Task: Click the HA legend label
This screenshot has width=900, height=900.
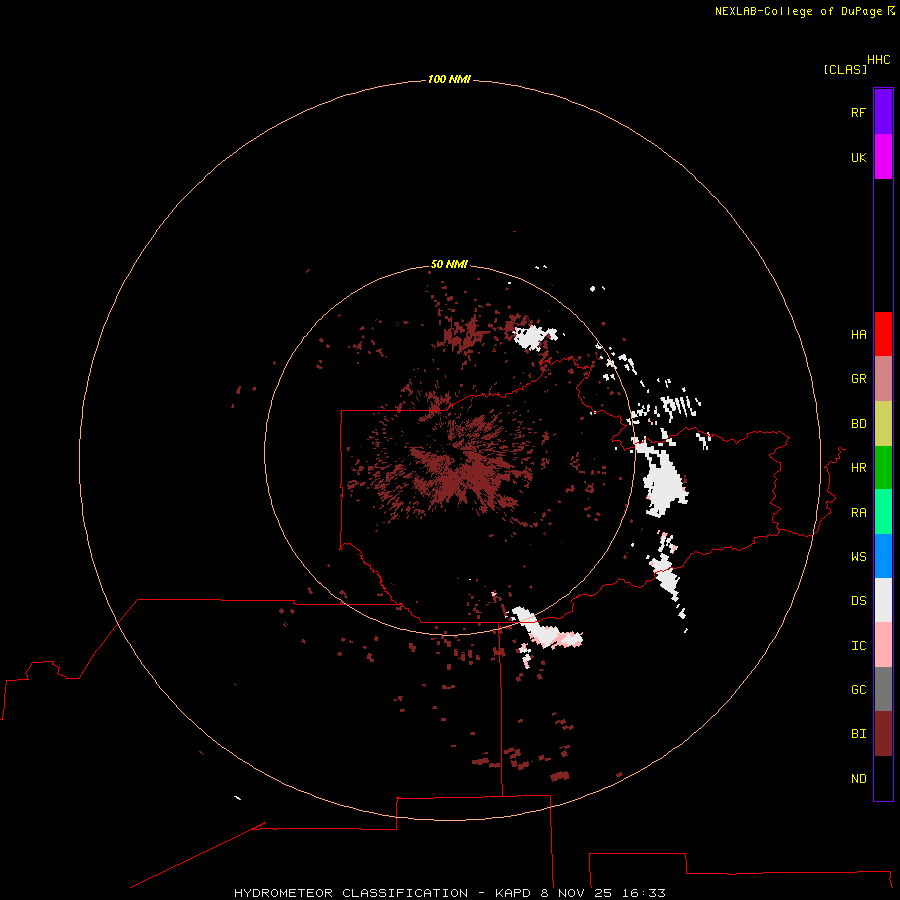Action: 858,334
